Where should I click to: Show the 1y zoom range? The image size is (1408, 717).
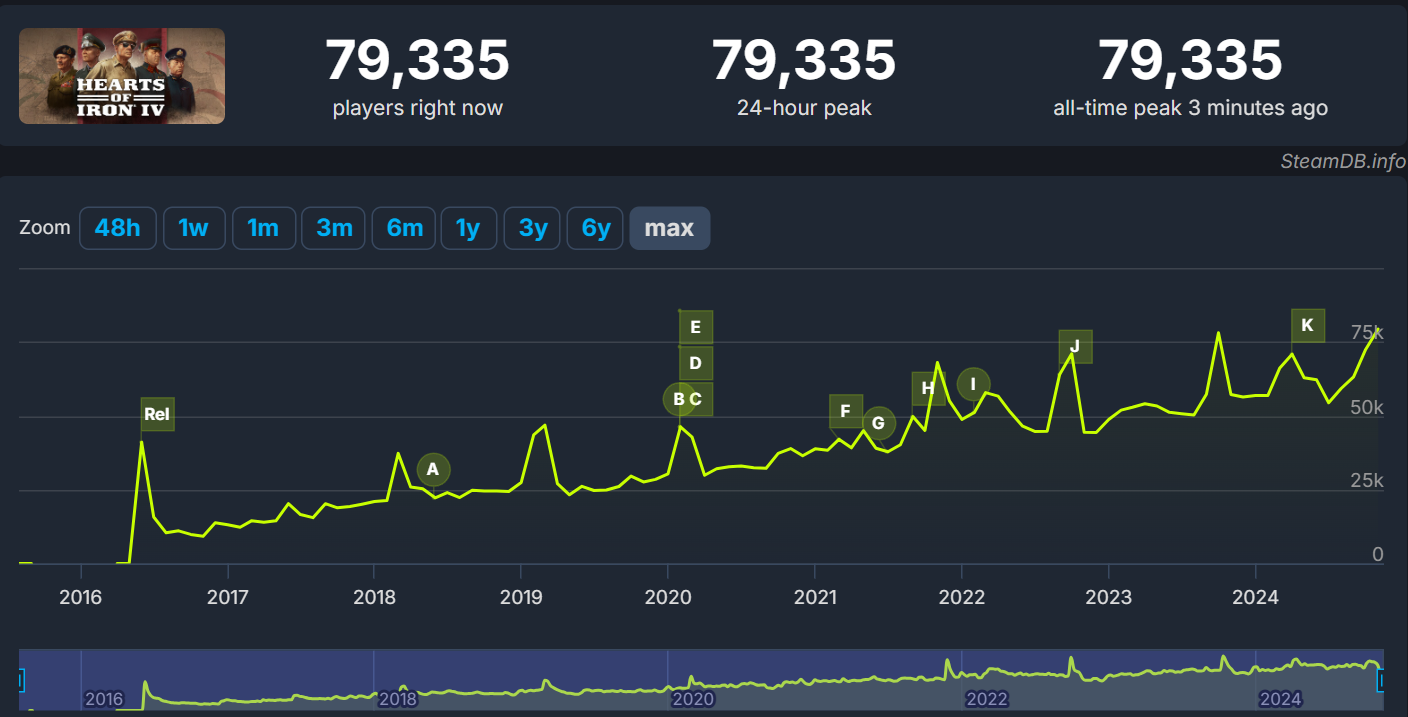click(468, 228)
